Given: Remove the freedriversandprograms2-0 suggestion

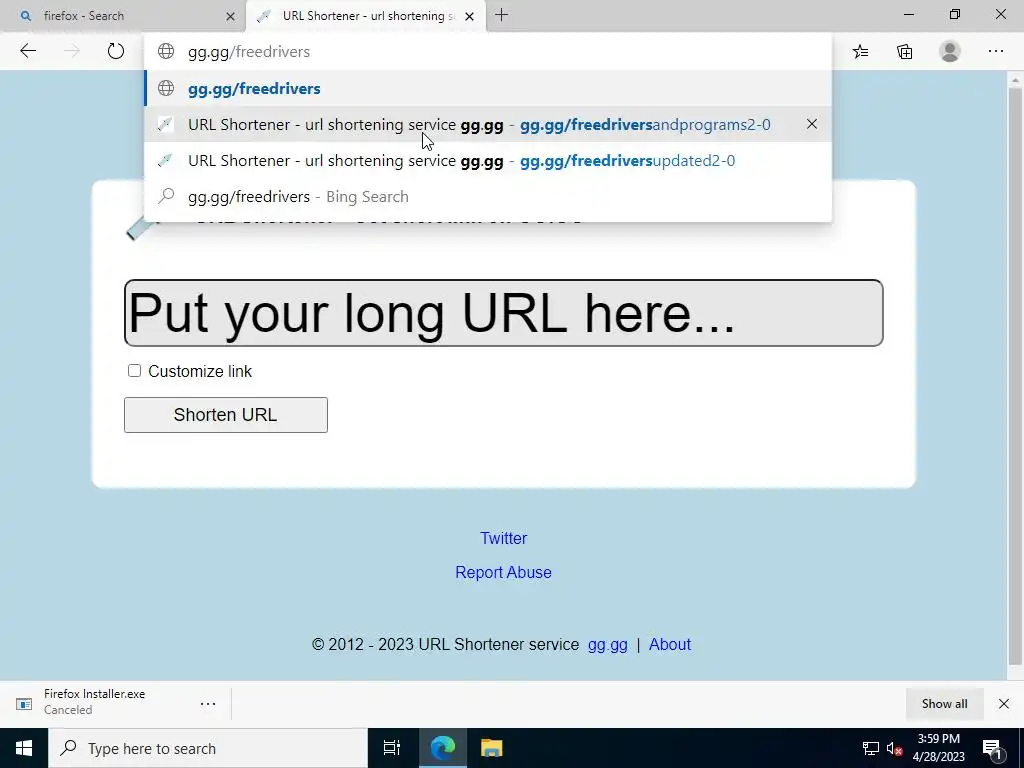Looking at the screenshot, I should pyautogui.click(x=812, y=124).
